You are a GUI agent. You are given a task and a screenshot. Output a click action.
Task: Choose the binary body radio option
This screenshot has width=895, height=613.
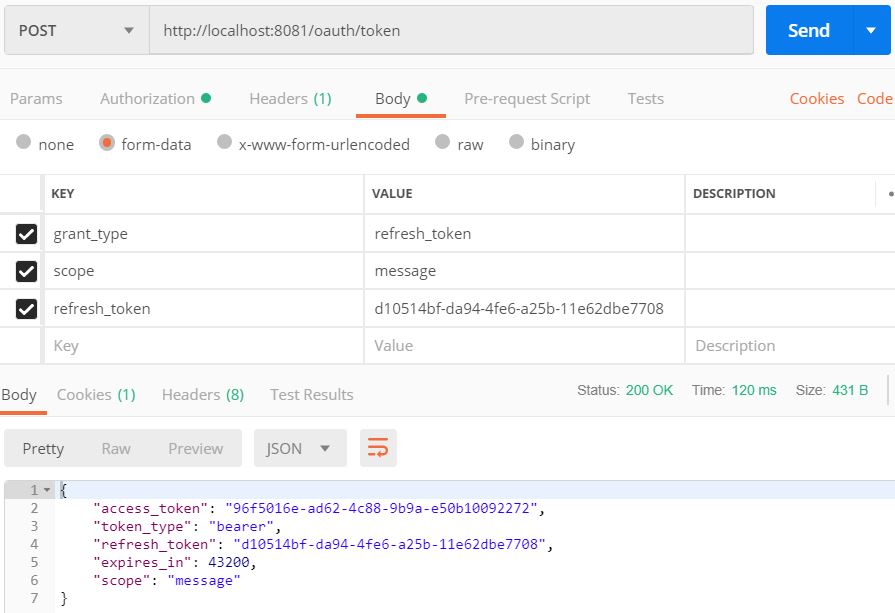[x=516, y=142]
